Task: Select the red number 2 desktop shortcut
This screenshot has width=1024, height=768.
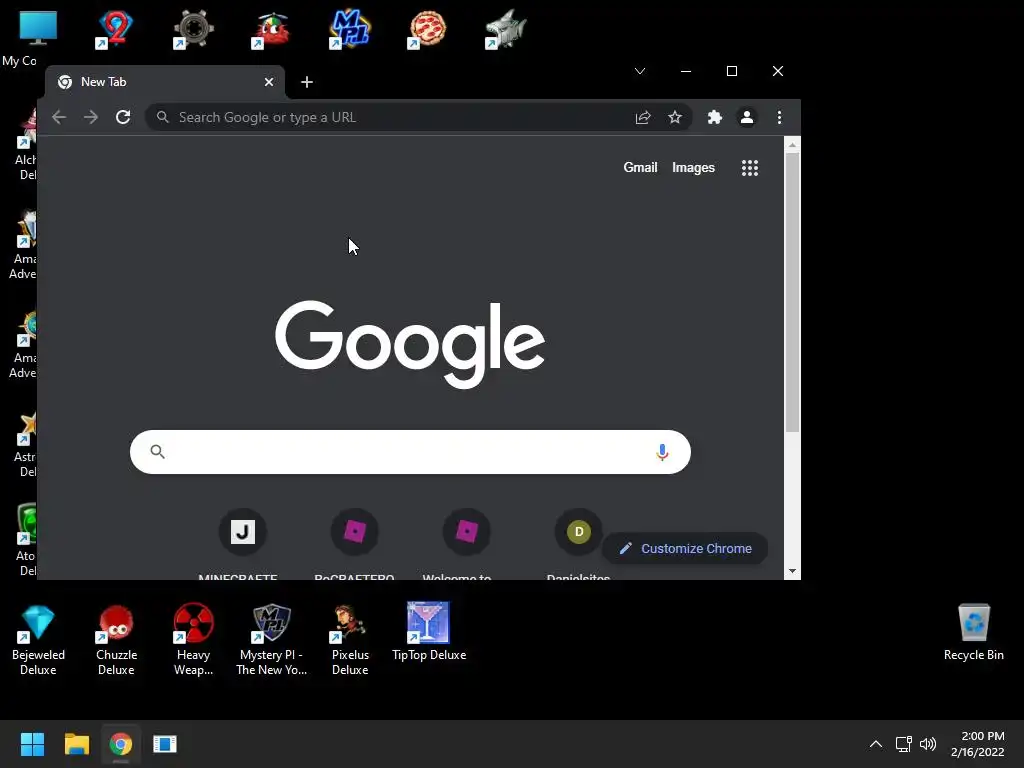Action: pyautogui.click(x=115, y=30)
